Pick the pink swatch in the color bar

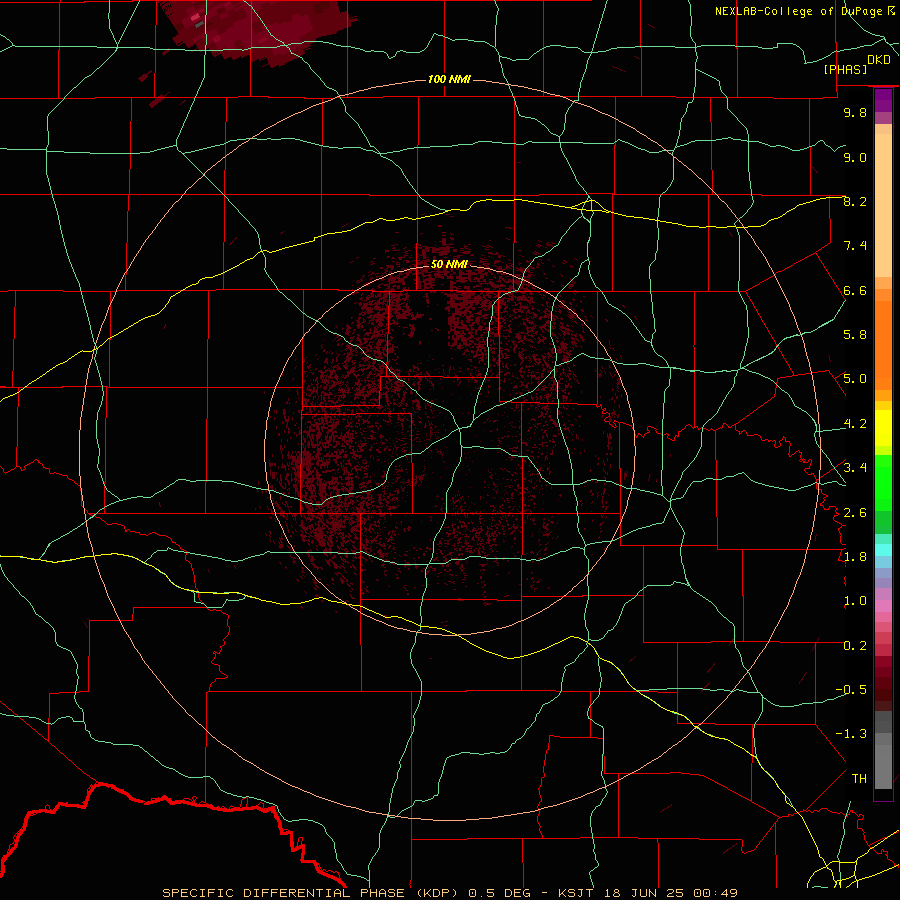(883, 606)
